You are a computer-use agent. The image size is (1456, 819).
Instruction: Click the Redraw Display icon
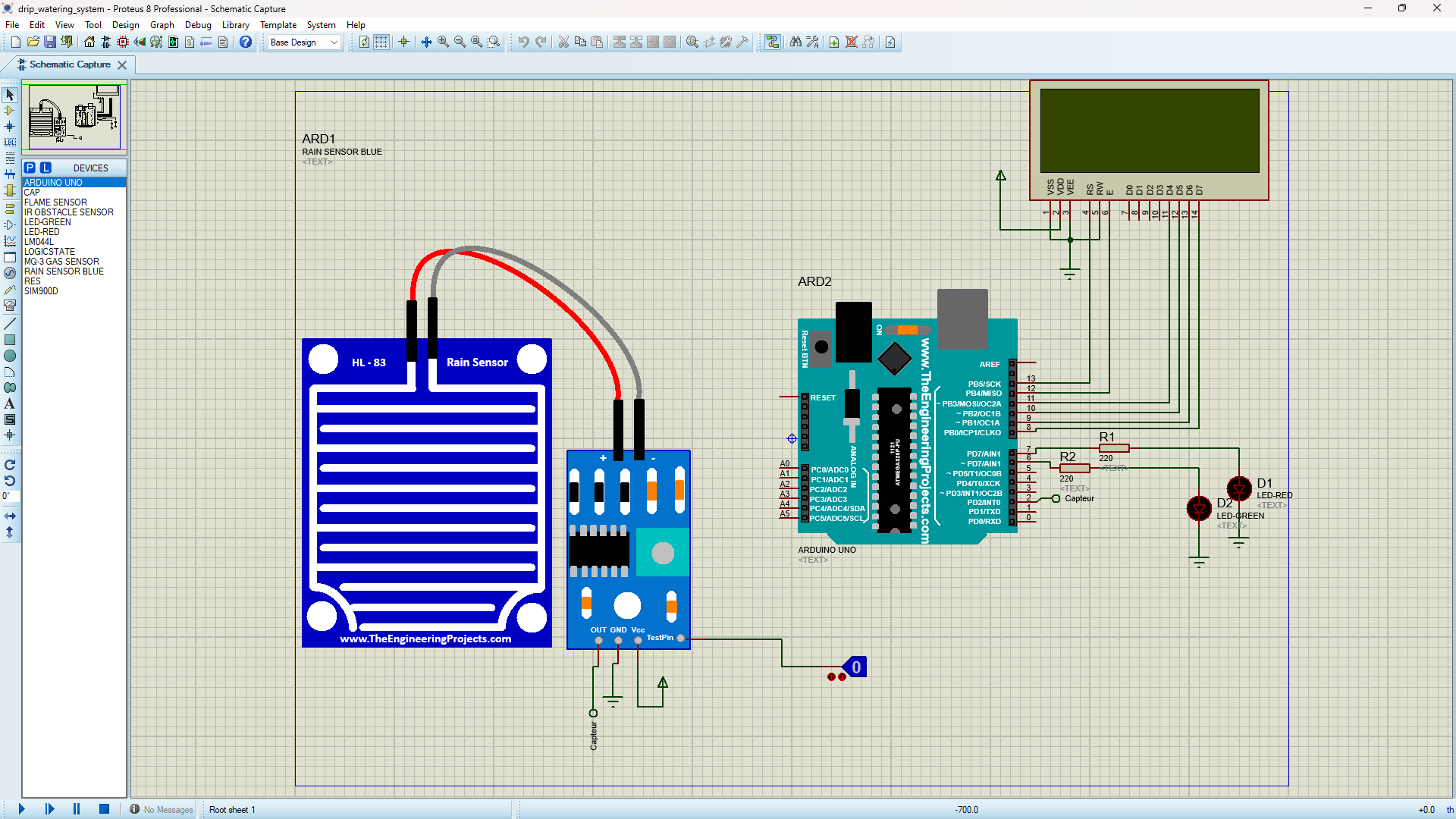pyautogui.click(x=364, y=42)
